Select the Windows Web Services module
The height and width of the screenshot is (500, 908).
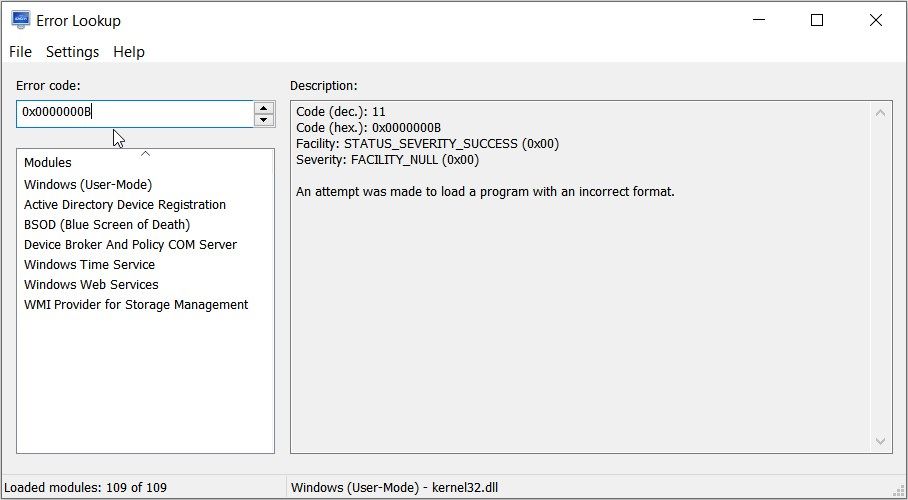91,284
